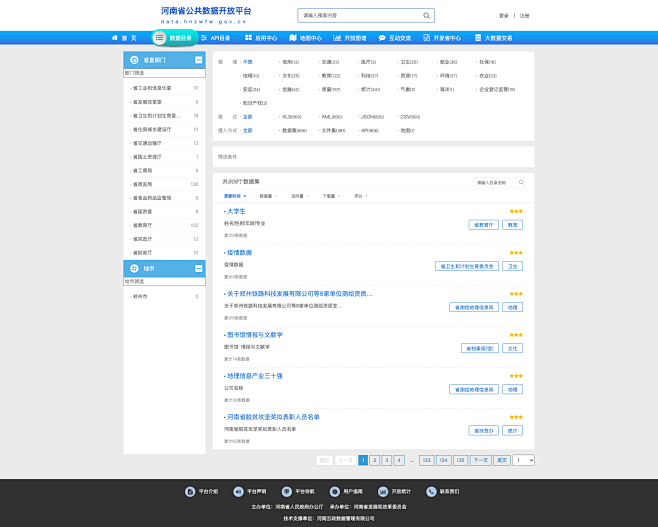Sort datasets by 更新时间
This screenshot has width=658, height=527.
tap(235, 196)
